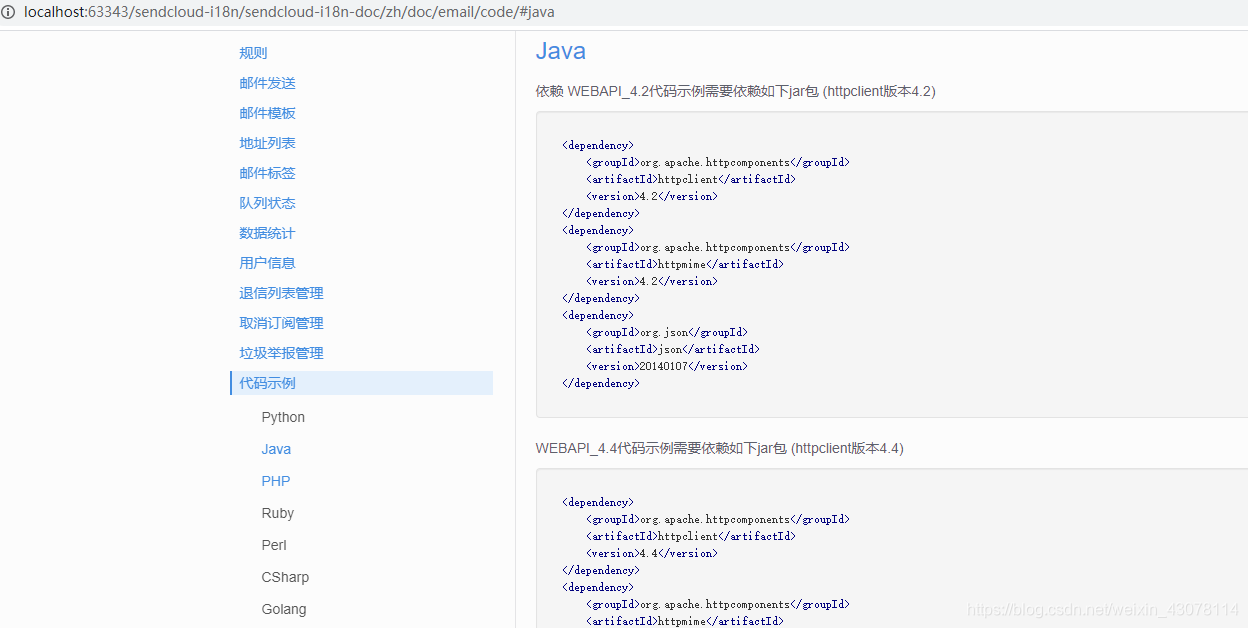Click the org.json groupId line
This screenshot has width=1248, height=628.
[x=667, y=332]
